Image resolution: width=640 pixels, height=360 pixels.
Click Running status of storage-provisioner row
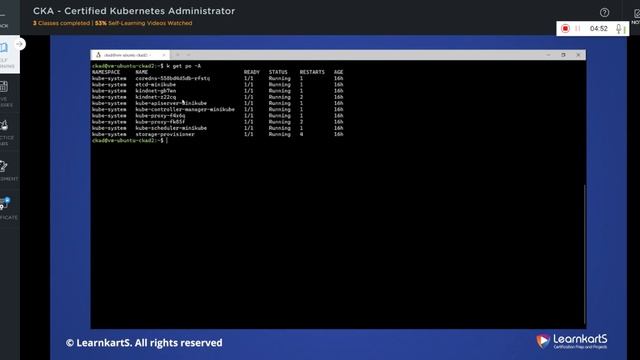280,134
